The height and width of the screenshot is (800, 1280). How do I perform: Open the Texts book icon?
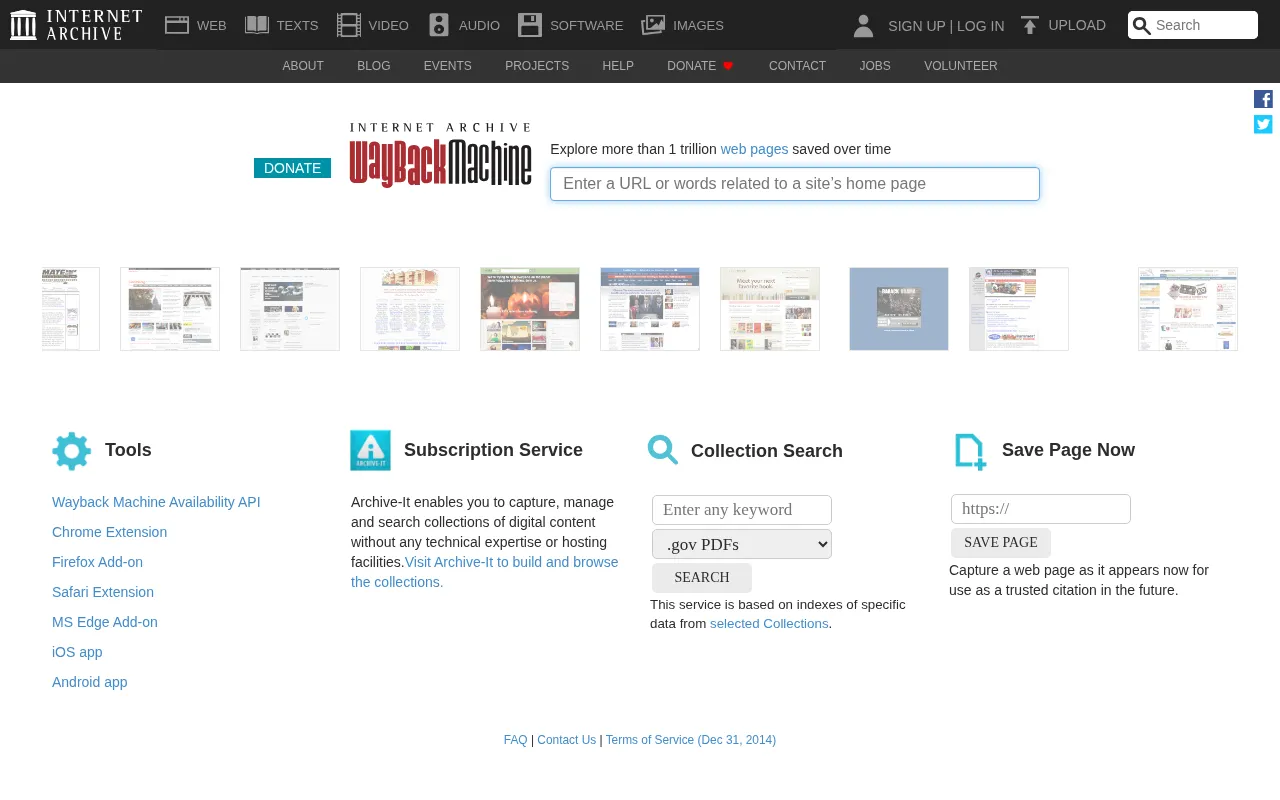tap(257, 25)
